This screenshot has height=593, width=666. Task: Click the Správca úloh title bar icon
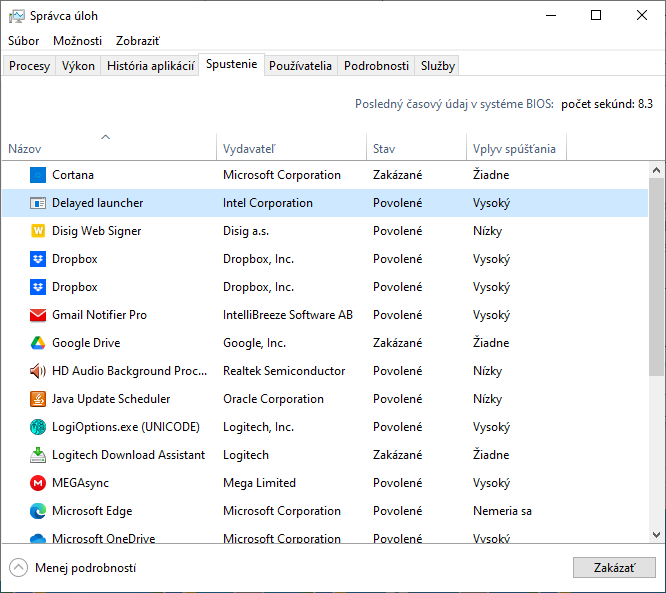pos(17,16)
